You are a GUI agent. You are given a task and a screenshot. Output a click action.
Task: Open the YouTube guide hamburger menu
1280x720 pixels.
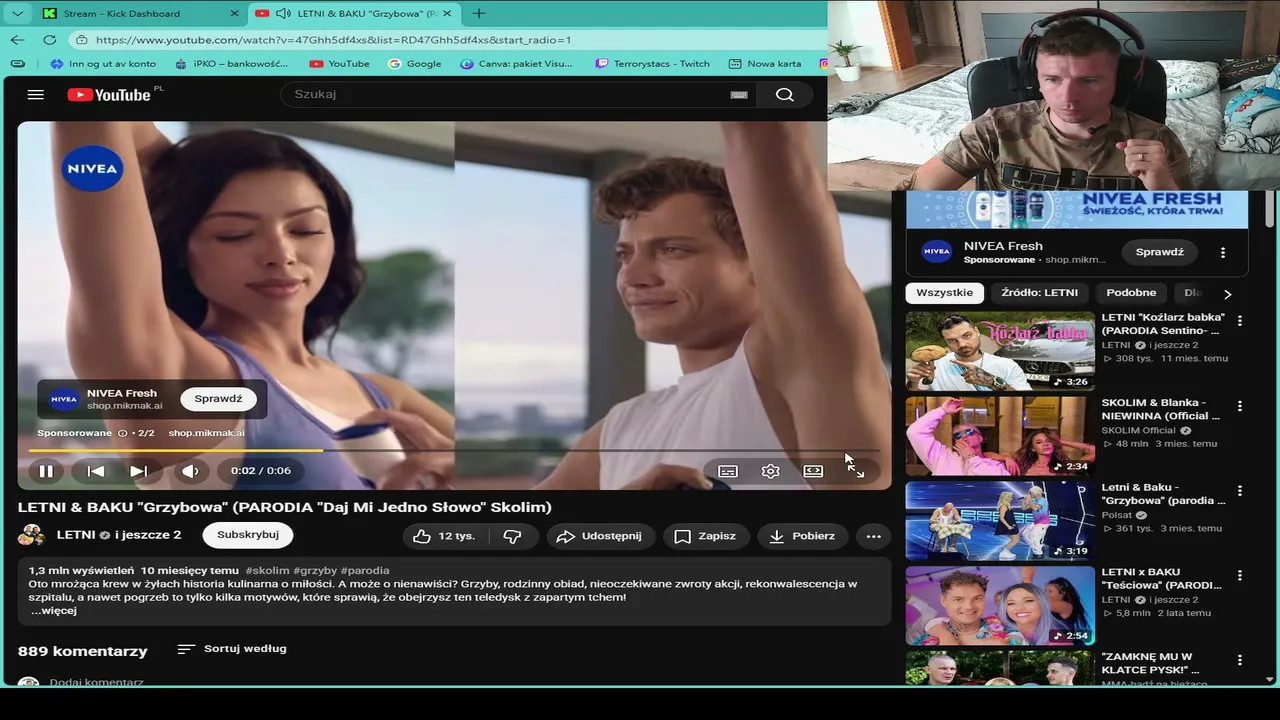tap(36, 94)
